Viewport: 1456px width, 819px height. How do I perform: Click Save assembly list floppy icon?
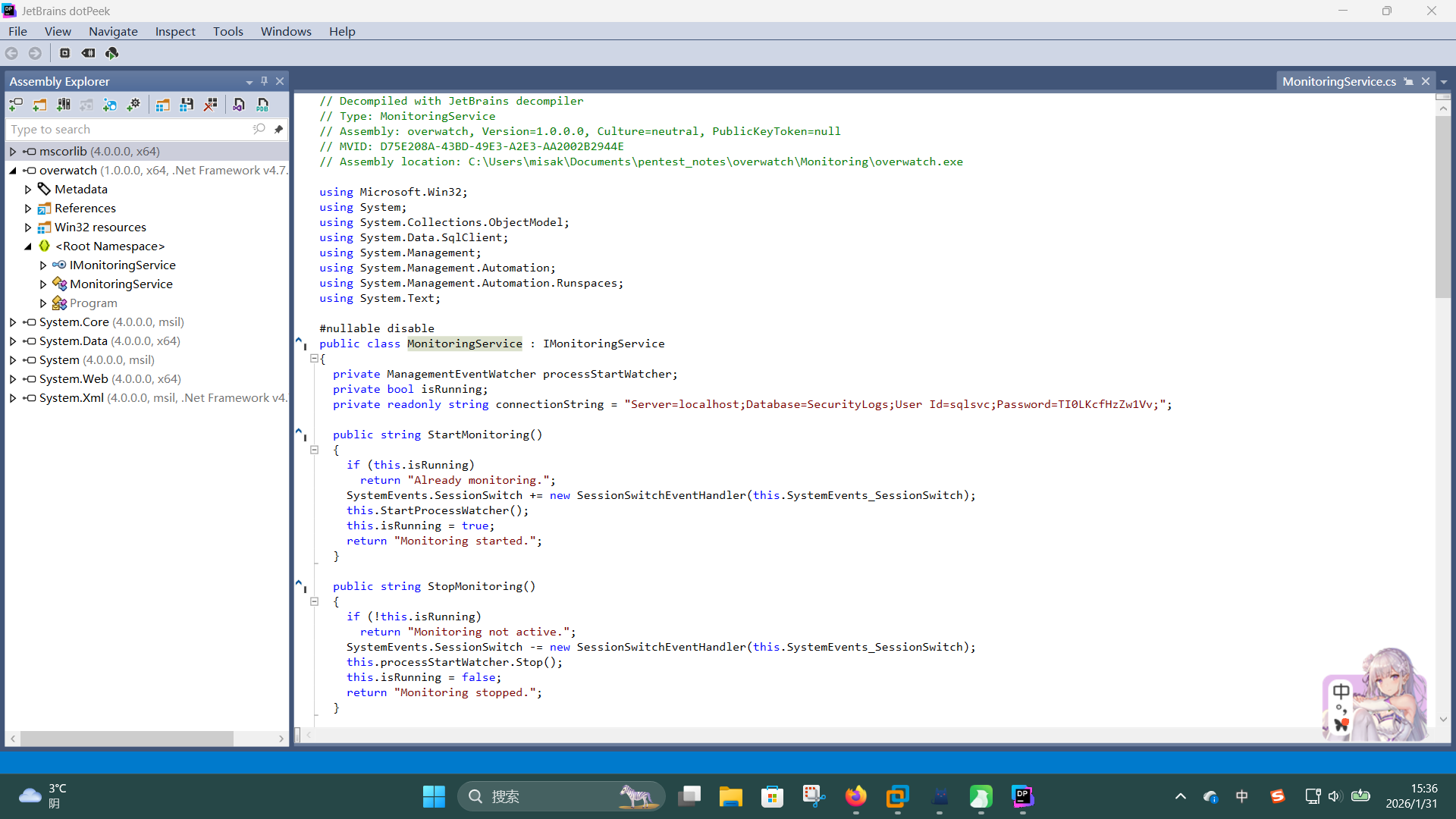pyautogui.click(x=187, y=105)
